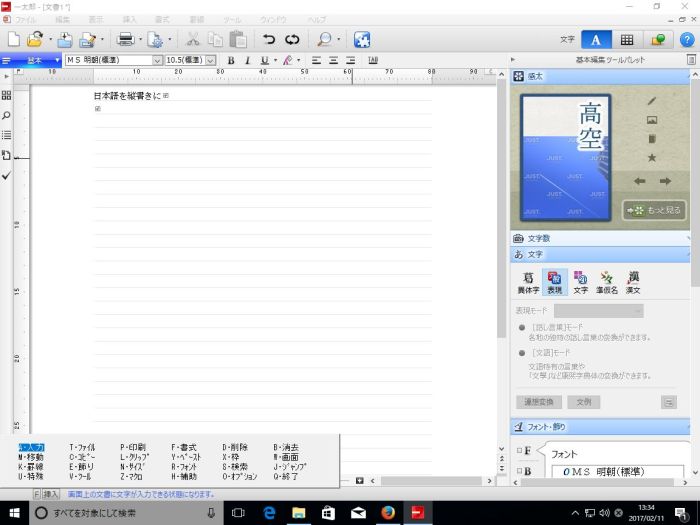Click the 異体字 variant character icon
This screenshot has height=525, width=700.
click(x=528, y=282)
